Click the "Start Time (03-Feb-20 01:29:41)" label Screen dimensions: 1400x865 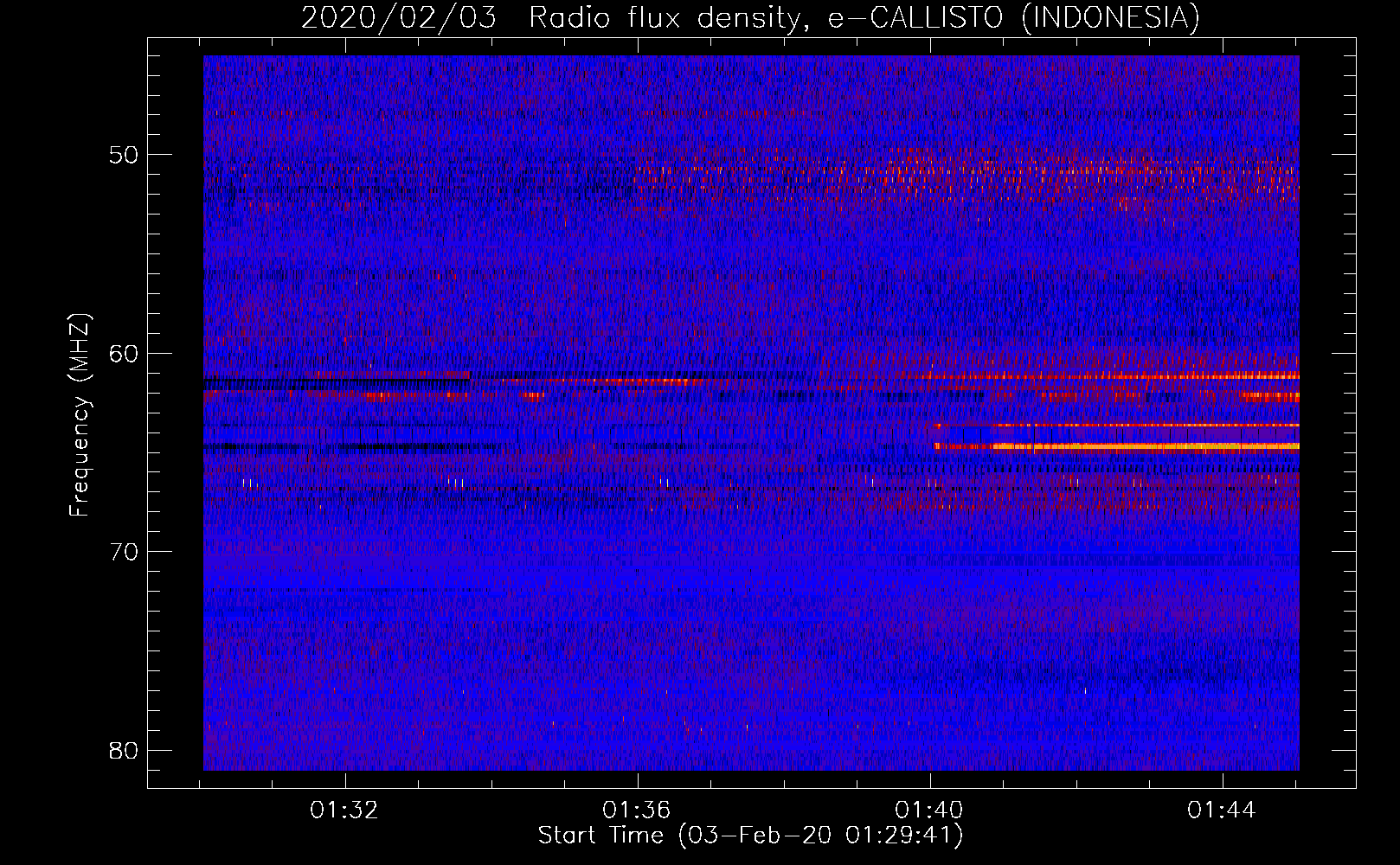tap(750, 836)
